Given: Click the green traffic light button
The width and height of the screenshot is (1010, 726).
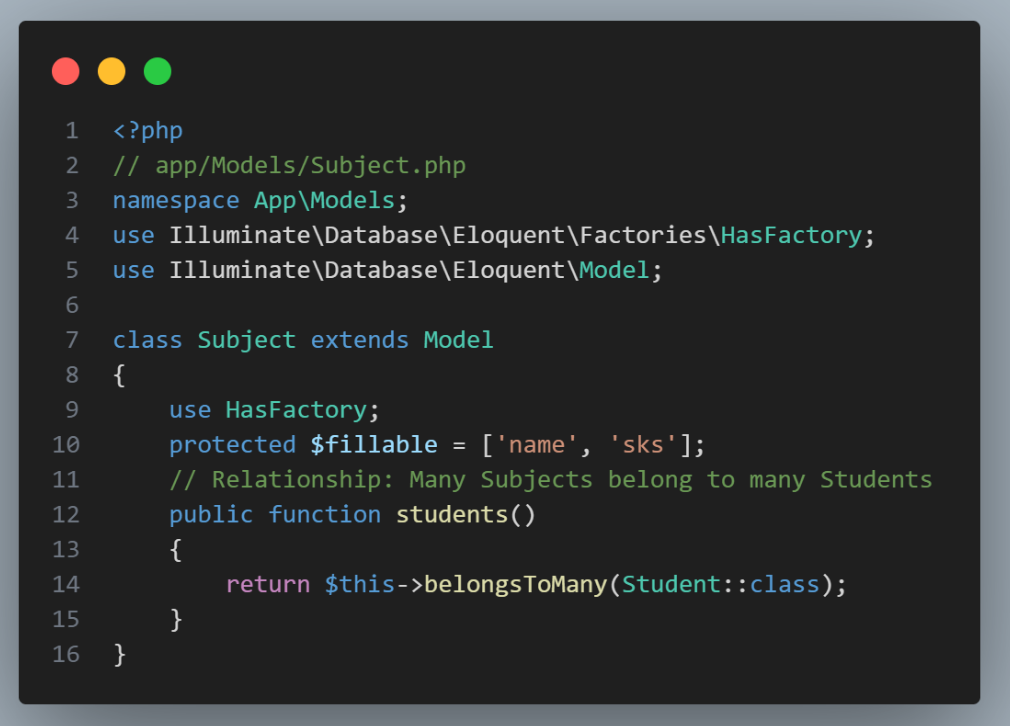Looking at the screenshot, I should (157, 71).
